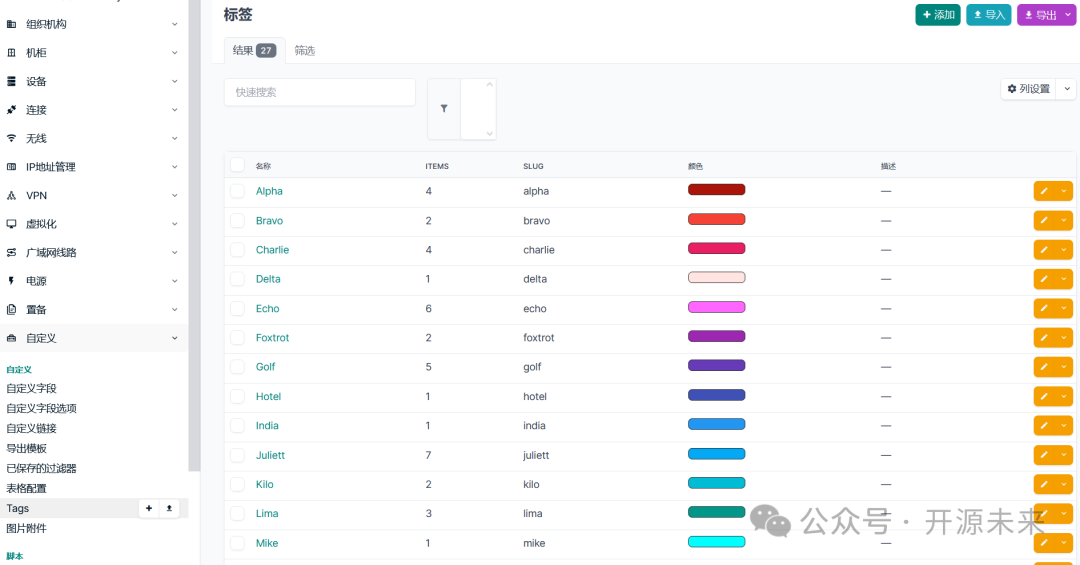Tick the checkbox for the Bravo row
1080x565 pixels.
pyautogui.click(x=238, y=220)
